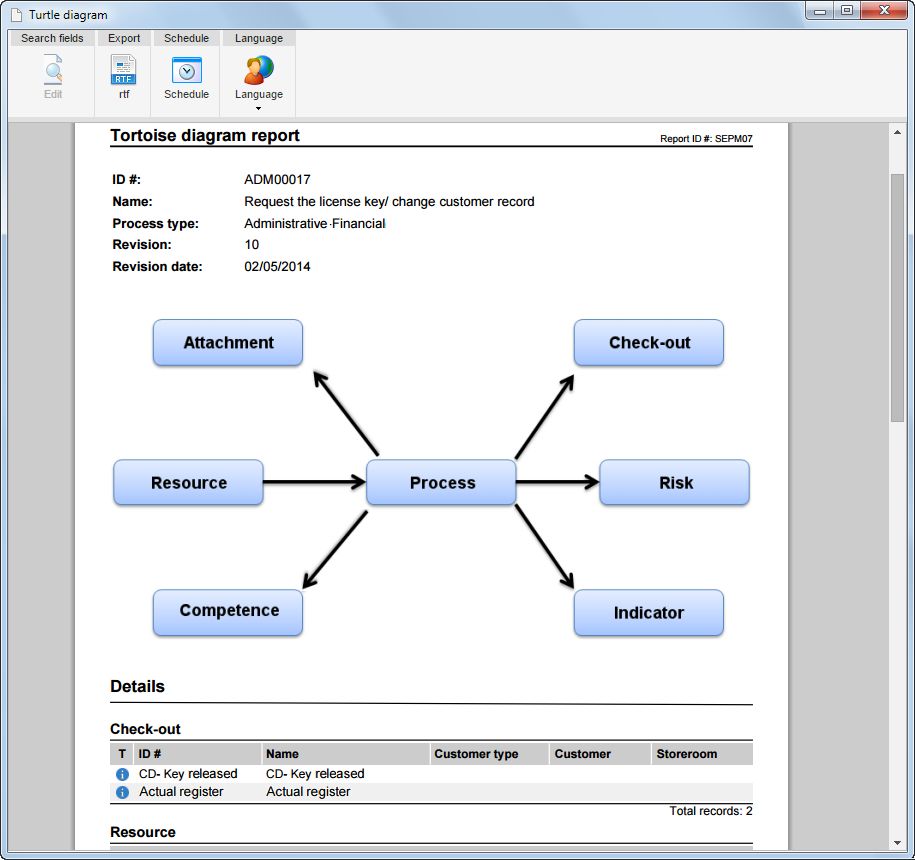Export report using the rtf icon
The image size is (915, 860).
[124, 70]
